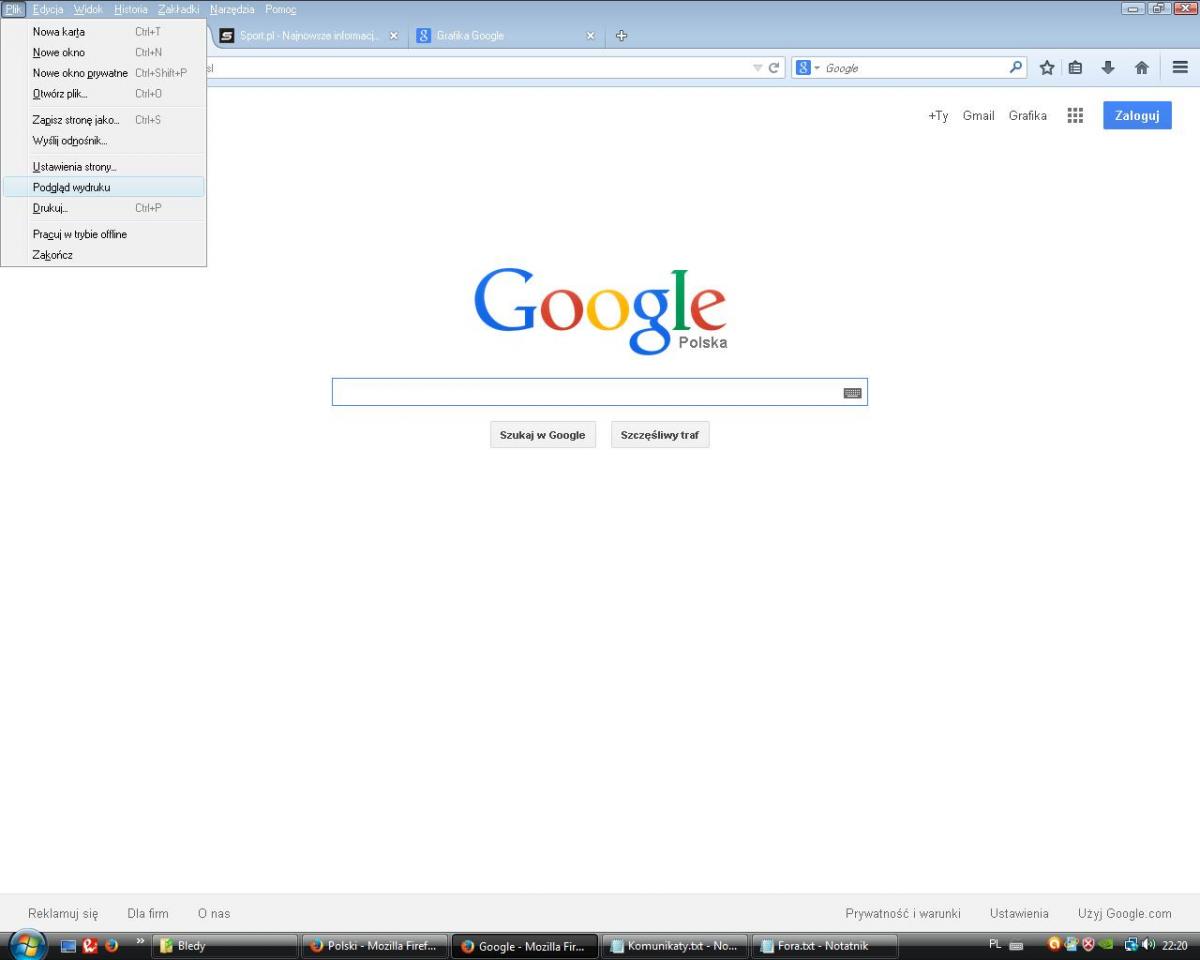Click the search magnifier icon in search bar
Screen dimensions: 1200x960
(1016, 68)
